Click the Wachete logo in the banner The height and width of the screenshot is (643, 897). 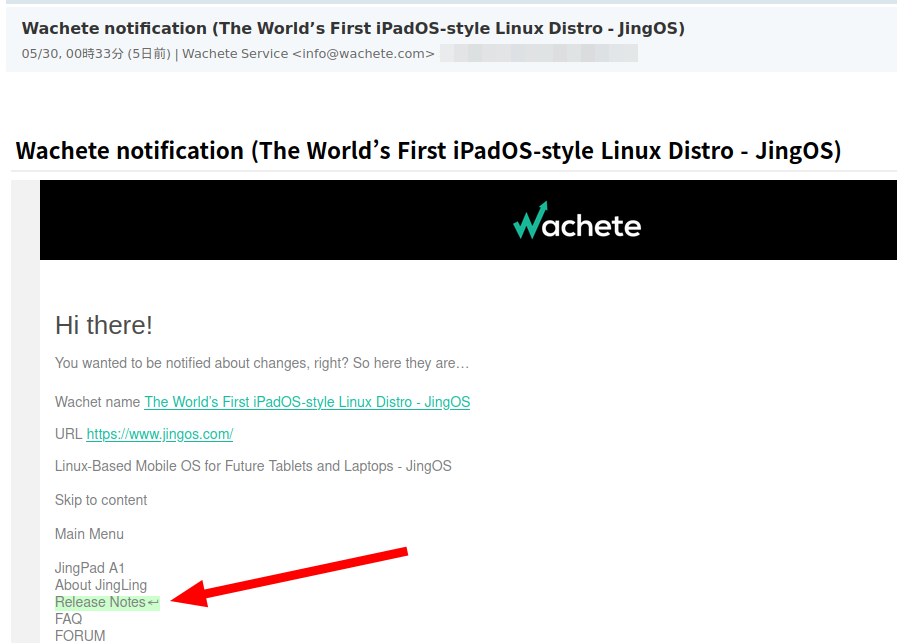[x=577, y=221]
